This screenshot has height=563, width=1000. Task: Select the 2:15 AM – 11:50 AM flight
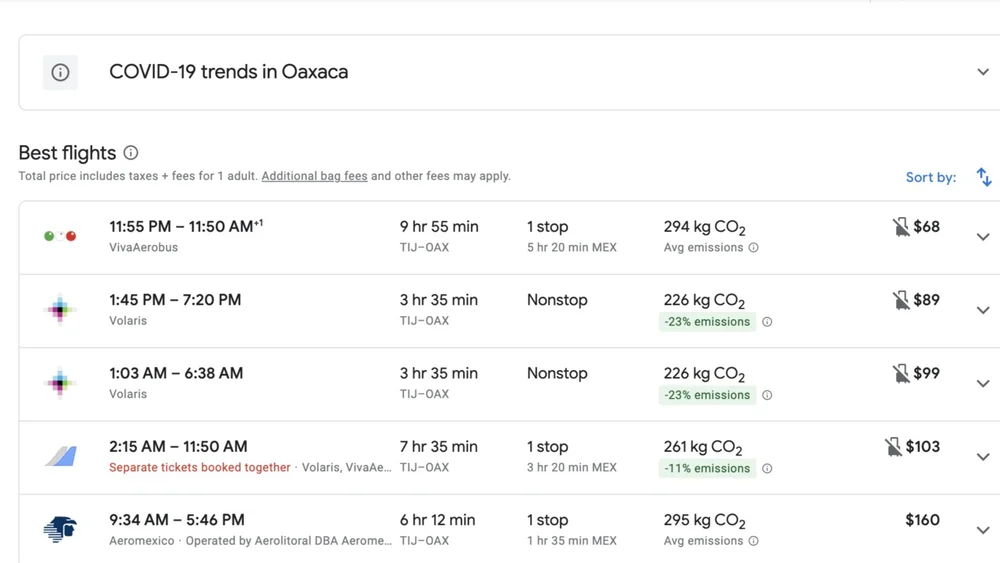point(178,447)
